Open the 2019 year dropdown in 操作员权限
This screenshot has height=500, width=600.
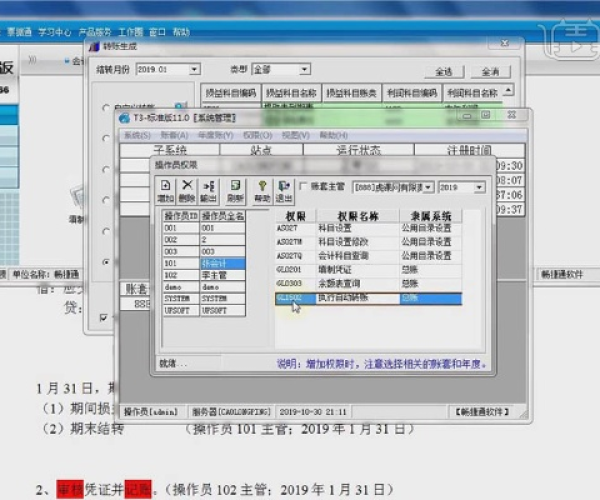479,187
